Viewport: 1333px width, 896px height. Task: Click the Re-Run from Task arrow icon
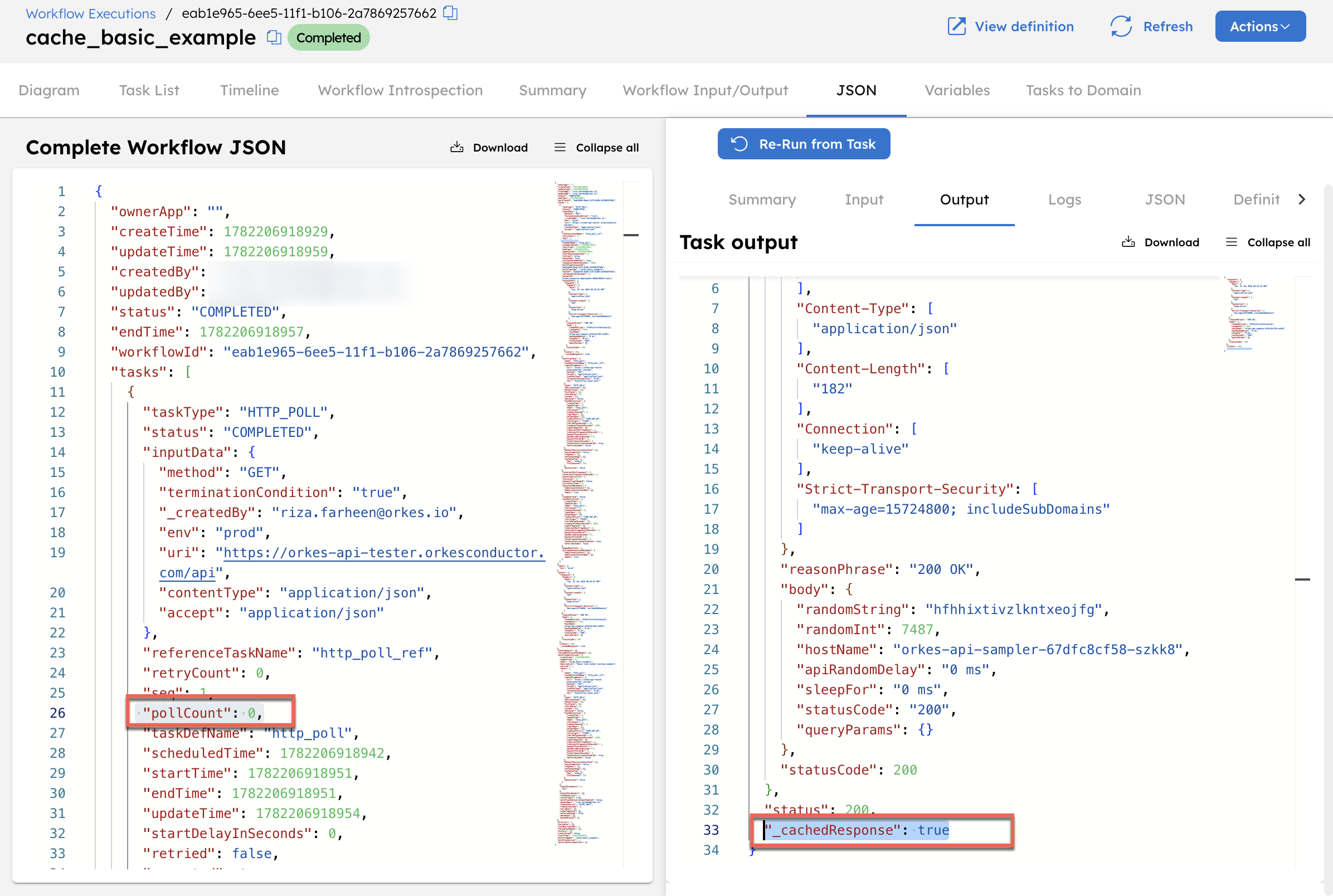(x=740, y=144)
